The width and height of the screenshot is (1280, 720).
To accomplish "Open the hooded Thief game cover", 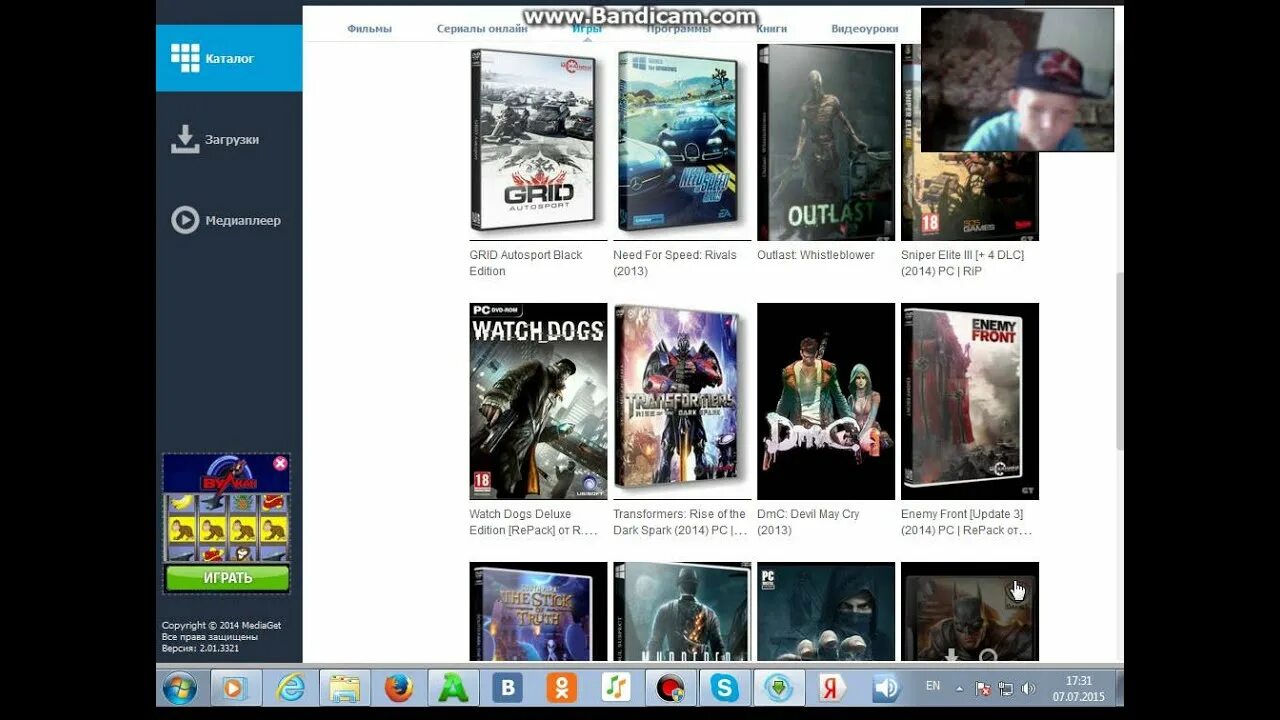I will tap(826, 612).
